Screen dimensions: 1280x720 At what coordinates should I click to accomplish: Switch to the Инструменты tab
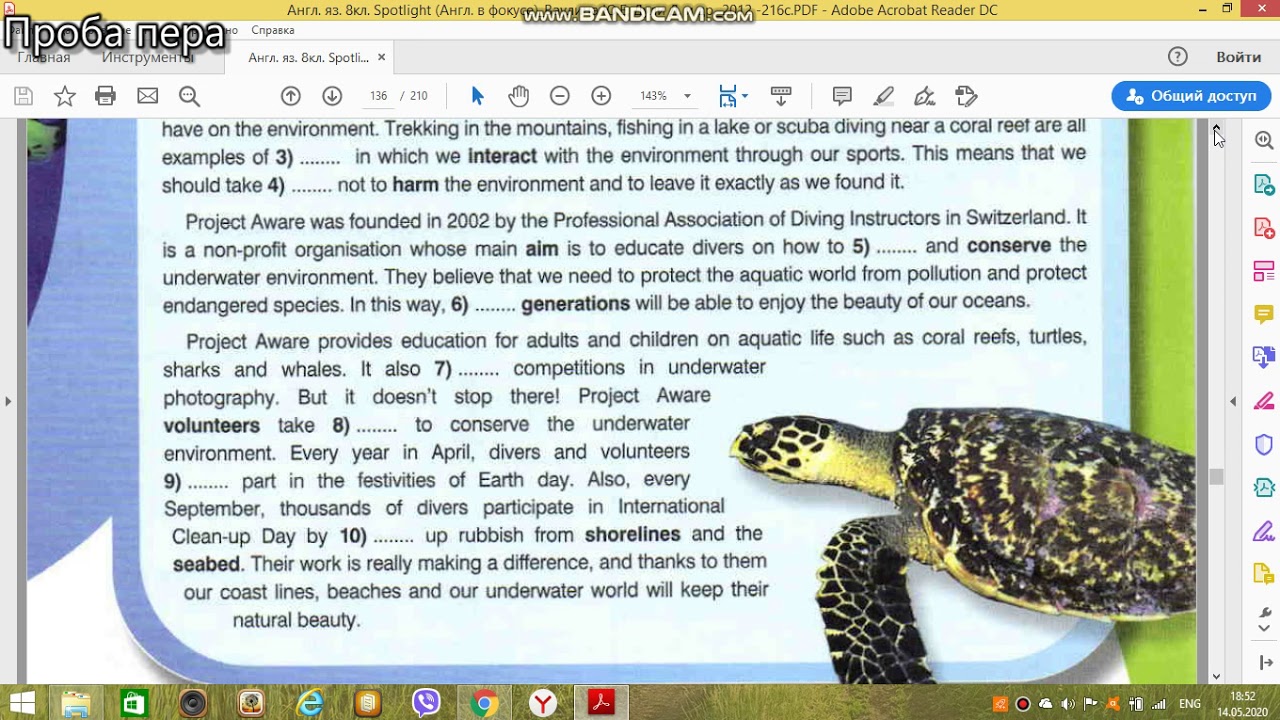[x=148, y=58]
